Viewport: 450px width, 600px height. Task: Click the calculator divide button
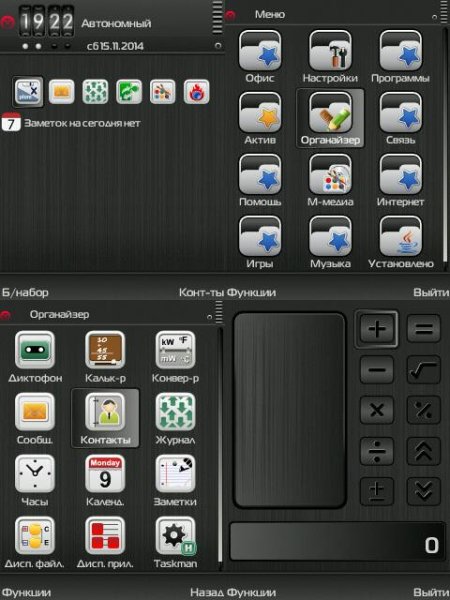[x=377, y=451]
